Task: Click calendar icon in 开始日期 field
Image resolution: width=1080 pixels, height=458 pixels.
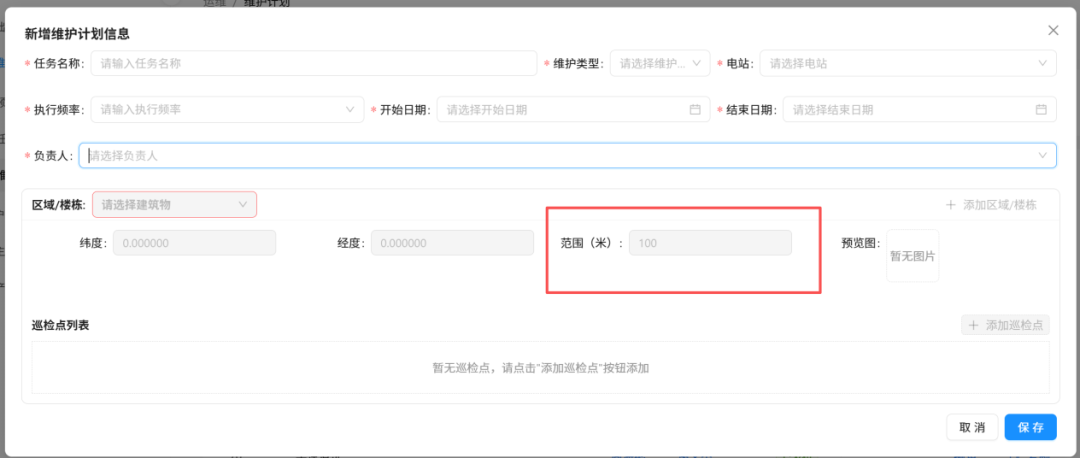Action: pyautogui.click(x=695, y=110)
